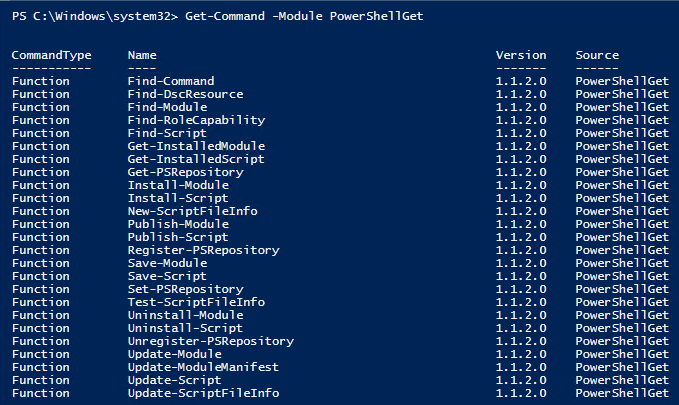
Task: Click the Source column header
Action: tap(597, 55)
